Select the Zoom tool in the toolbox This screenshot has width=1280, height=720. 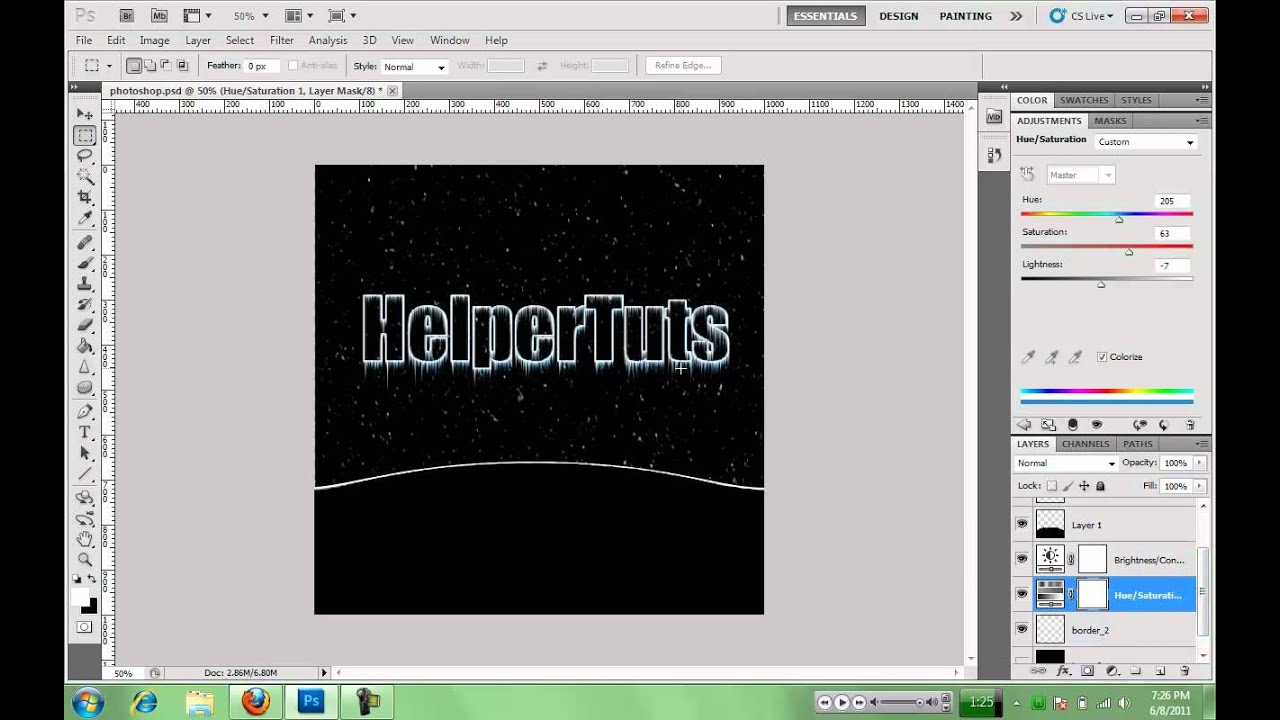(85, 560)
